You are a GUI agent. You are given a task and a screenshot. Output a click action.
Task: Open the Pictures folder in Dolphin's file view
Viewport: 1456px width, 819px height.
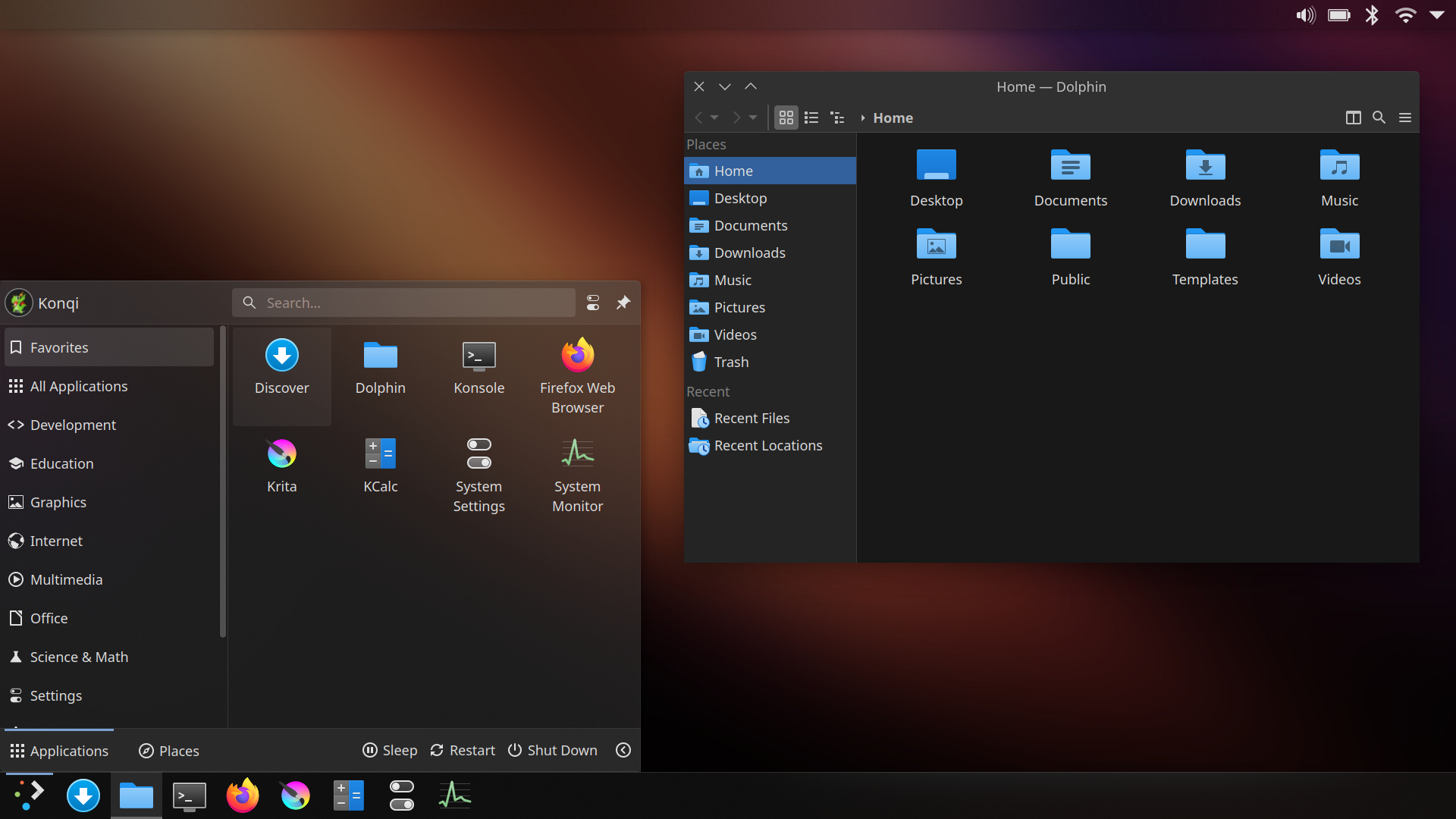tap(937, 257)
